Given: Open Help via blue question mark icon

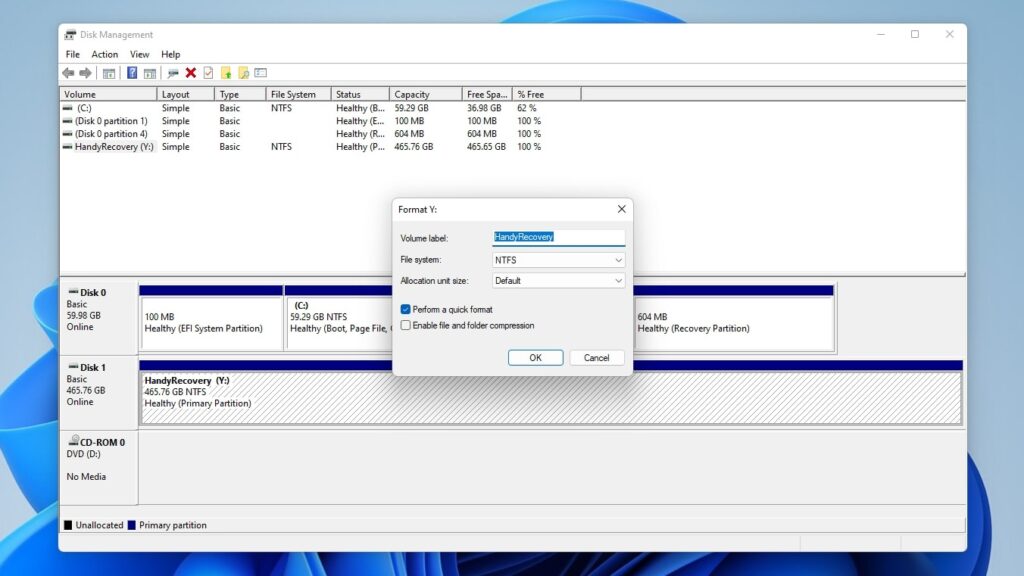Looking at the screenshot, I should [132, 73].
